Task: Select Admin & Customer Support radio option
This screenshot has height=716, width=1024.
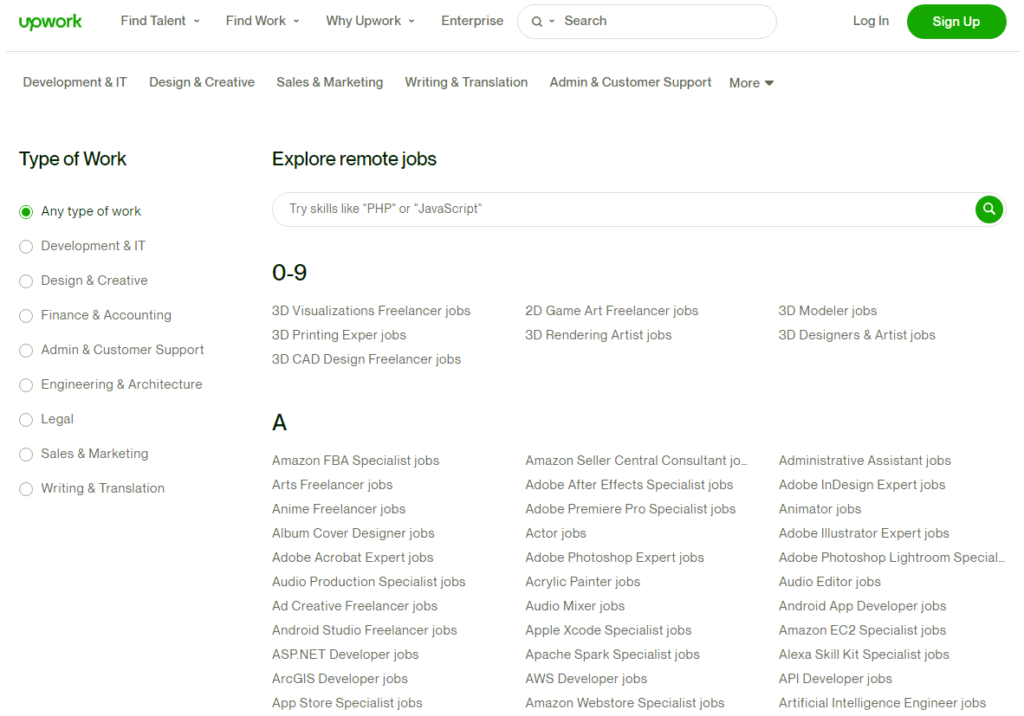Action: [x=26, y=350]
